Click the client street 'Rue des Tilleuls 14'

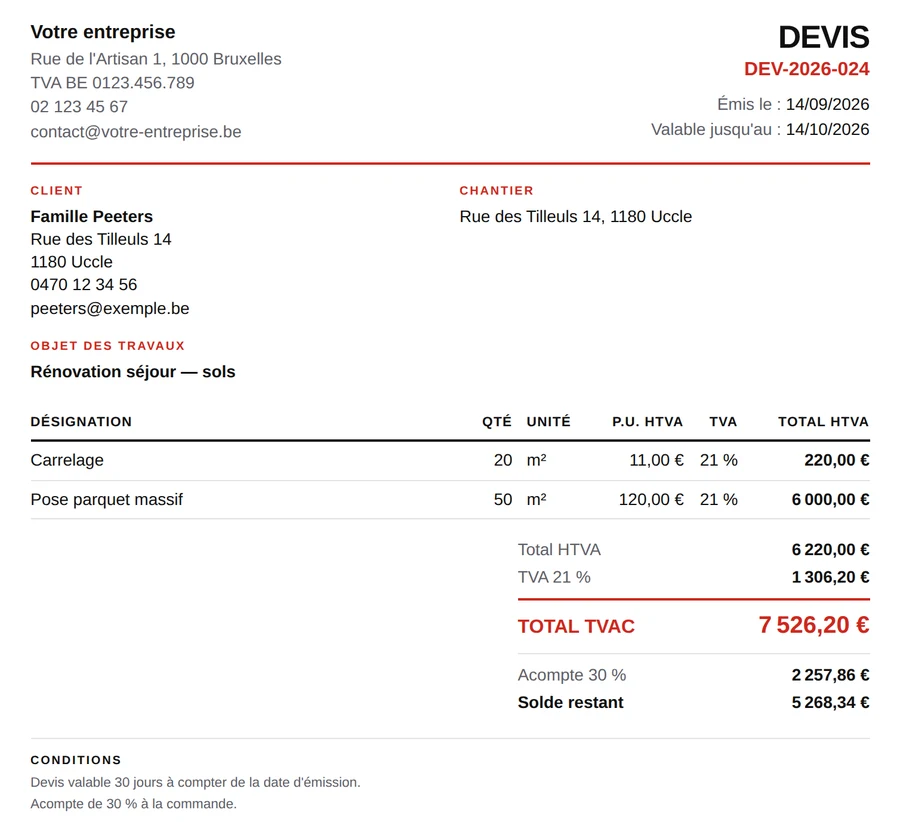coord(101,239)
